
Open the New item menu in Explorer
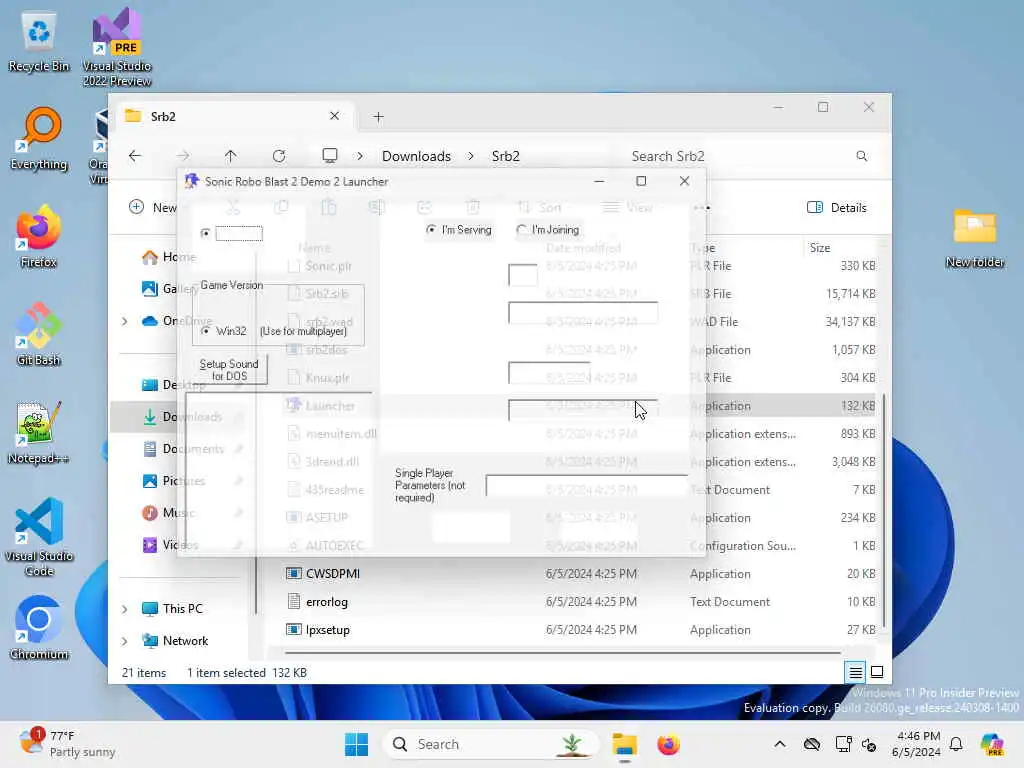[153, 208]
